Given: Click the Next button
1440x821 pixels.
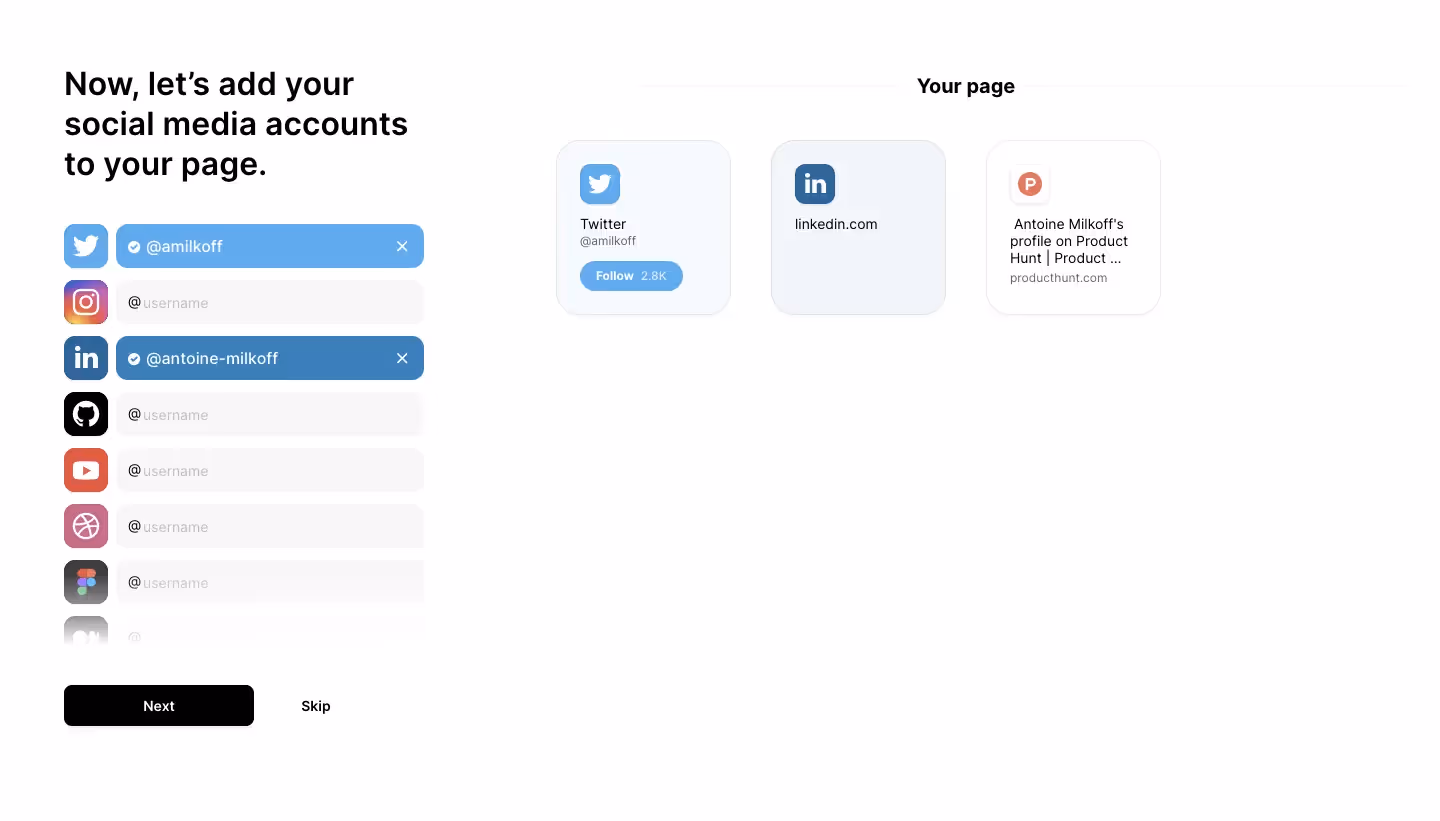Looking at the screenshot, I should [x=158, y=706].
